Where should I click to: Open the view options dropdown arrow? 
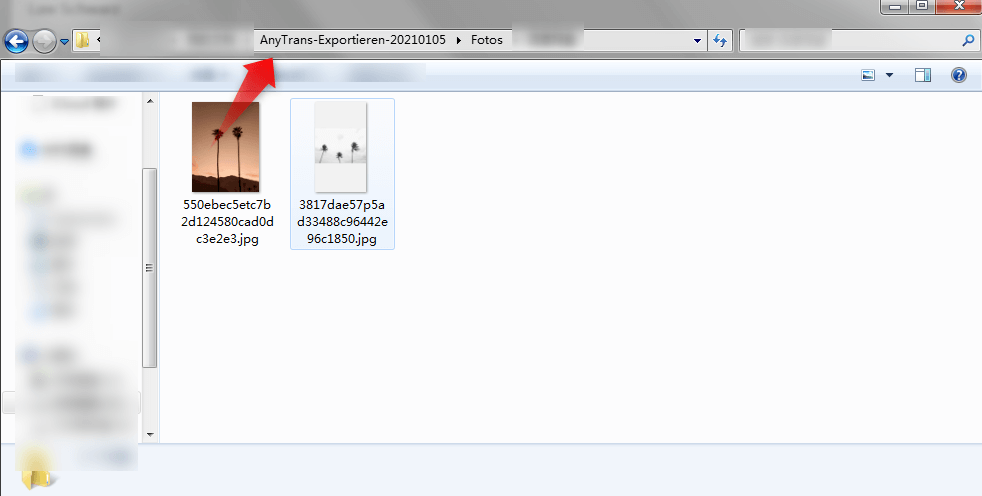tap(889, 75)
